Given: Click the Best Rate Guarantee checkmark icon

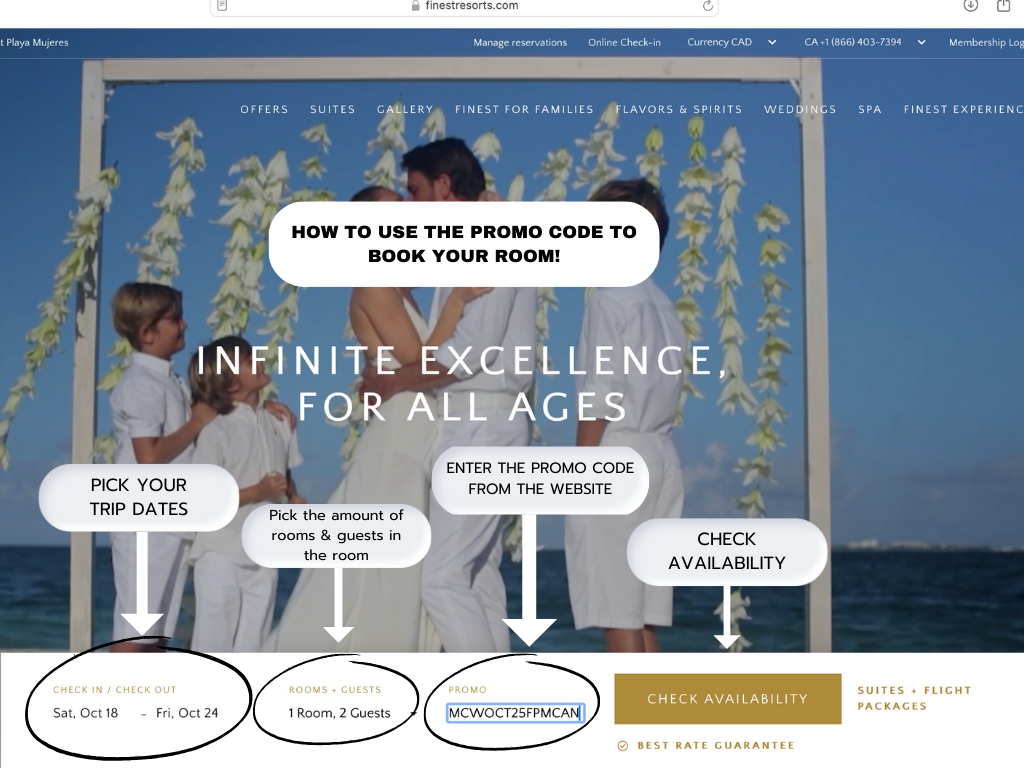Looking at the screenshot, I should [622, 746].
